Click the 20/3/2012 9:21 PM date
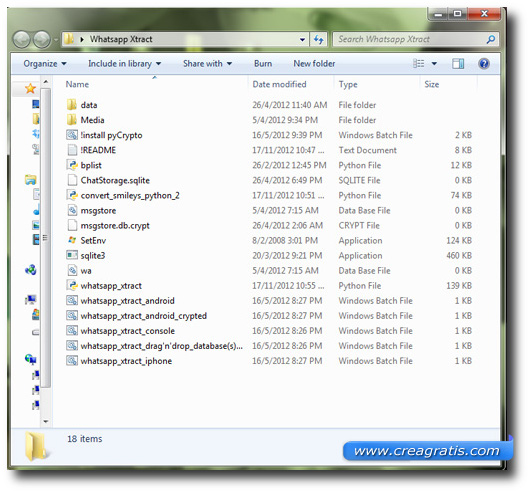The width and height of the screenshot is (530, 493). tap(287, 255)
